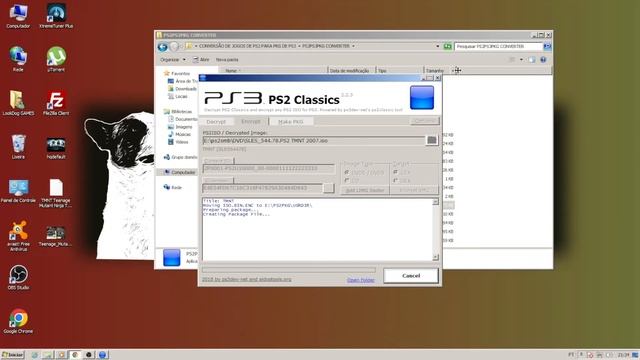Select Músicas in the Explorer sidebar

click(x=179, y=134)
